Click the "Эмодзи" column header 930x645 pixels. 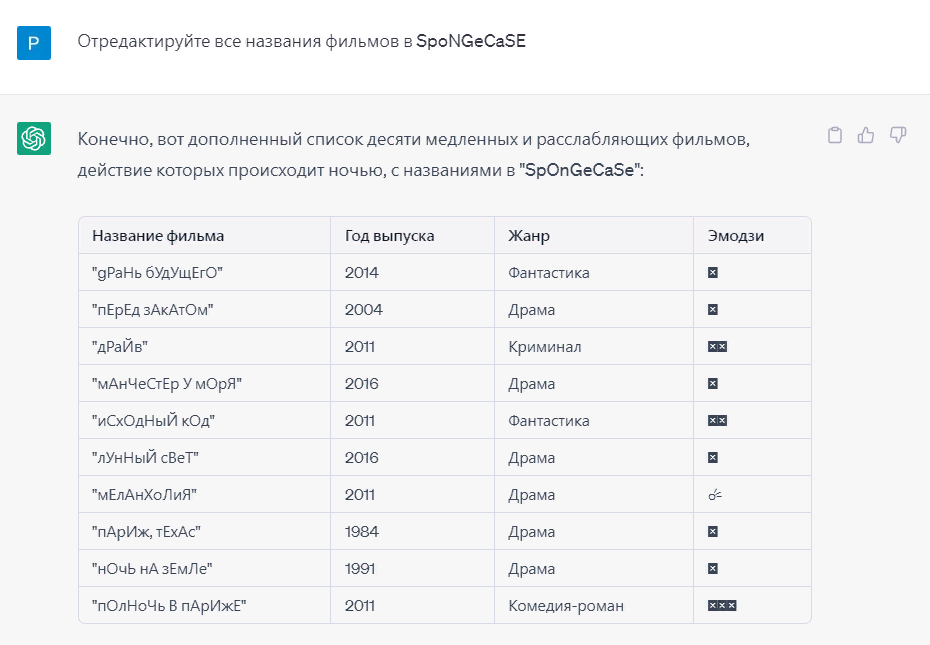(x=736, y=236)
